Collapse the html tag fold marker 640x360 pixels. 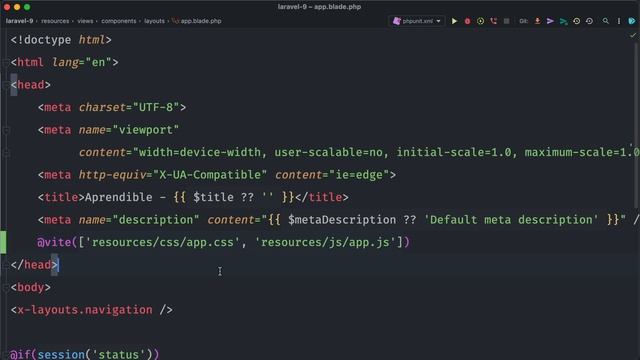click(6, 62)
